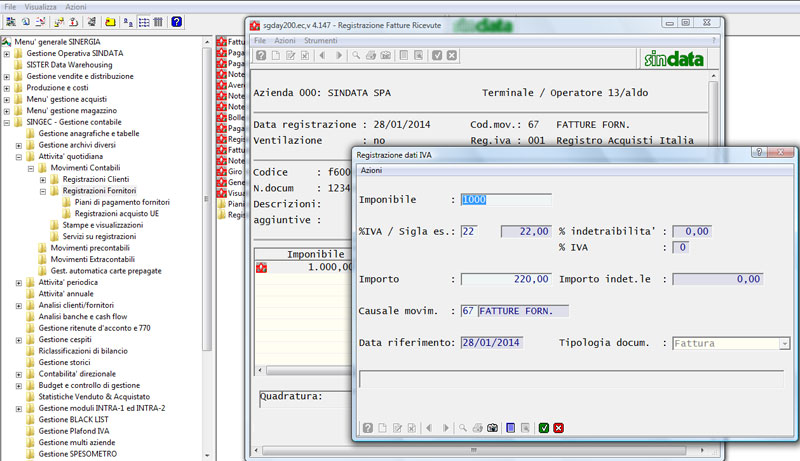Image resolution: width=800 pixels, height=461 pixels.
Task: Click globe search icon in main toolbar
Action: tap(26, 22)
